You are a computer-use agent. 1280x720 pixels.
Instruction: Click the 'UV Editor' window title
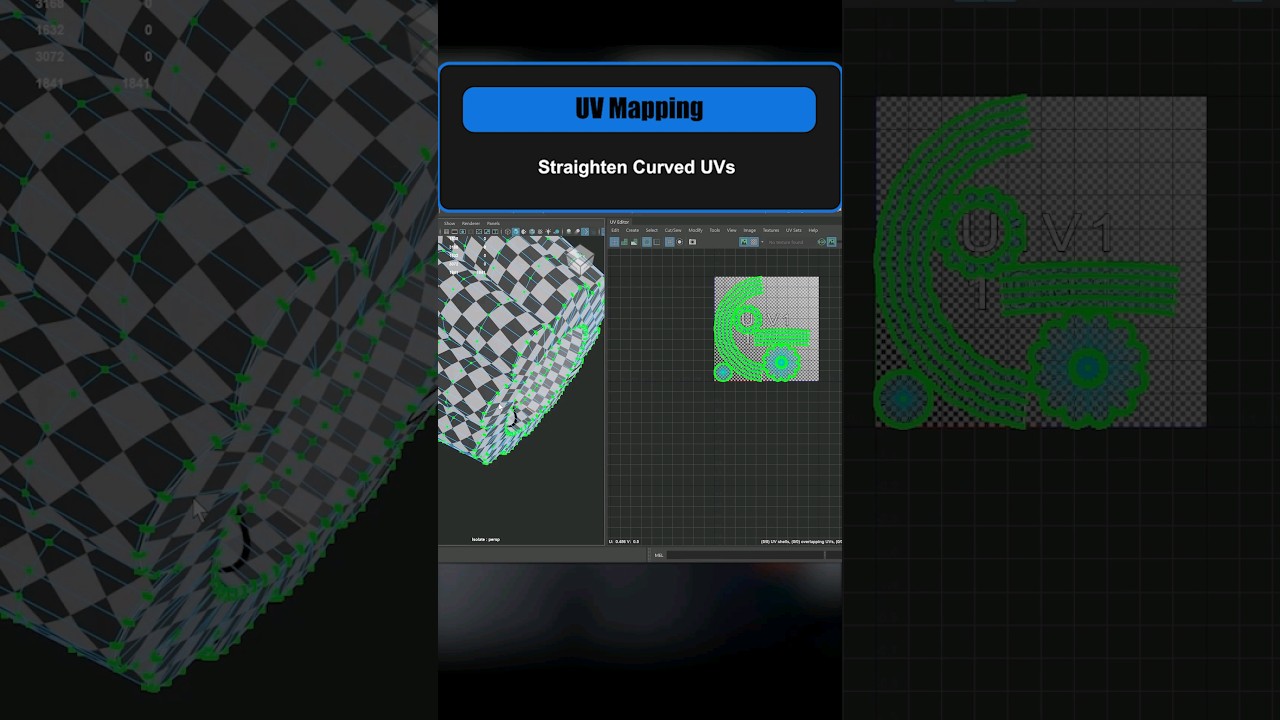click(619, 222)
